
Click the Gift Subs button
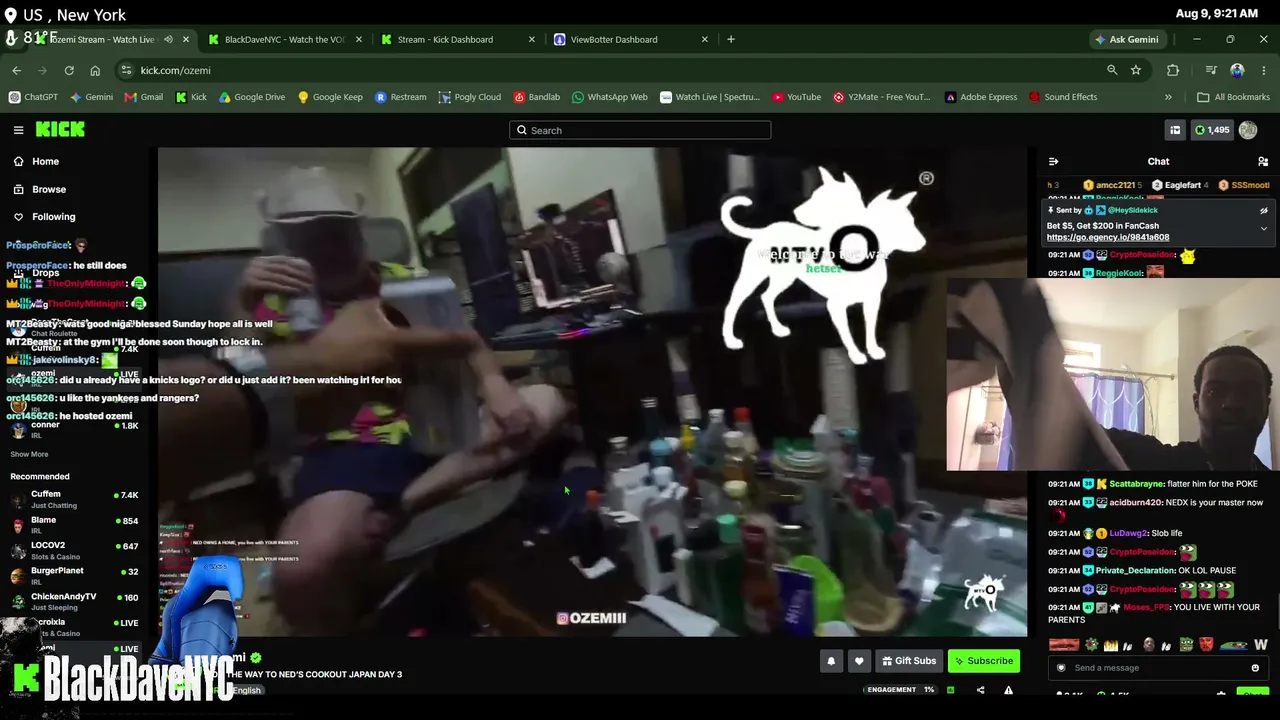[x=909, y=661]
